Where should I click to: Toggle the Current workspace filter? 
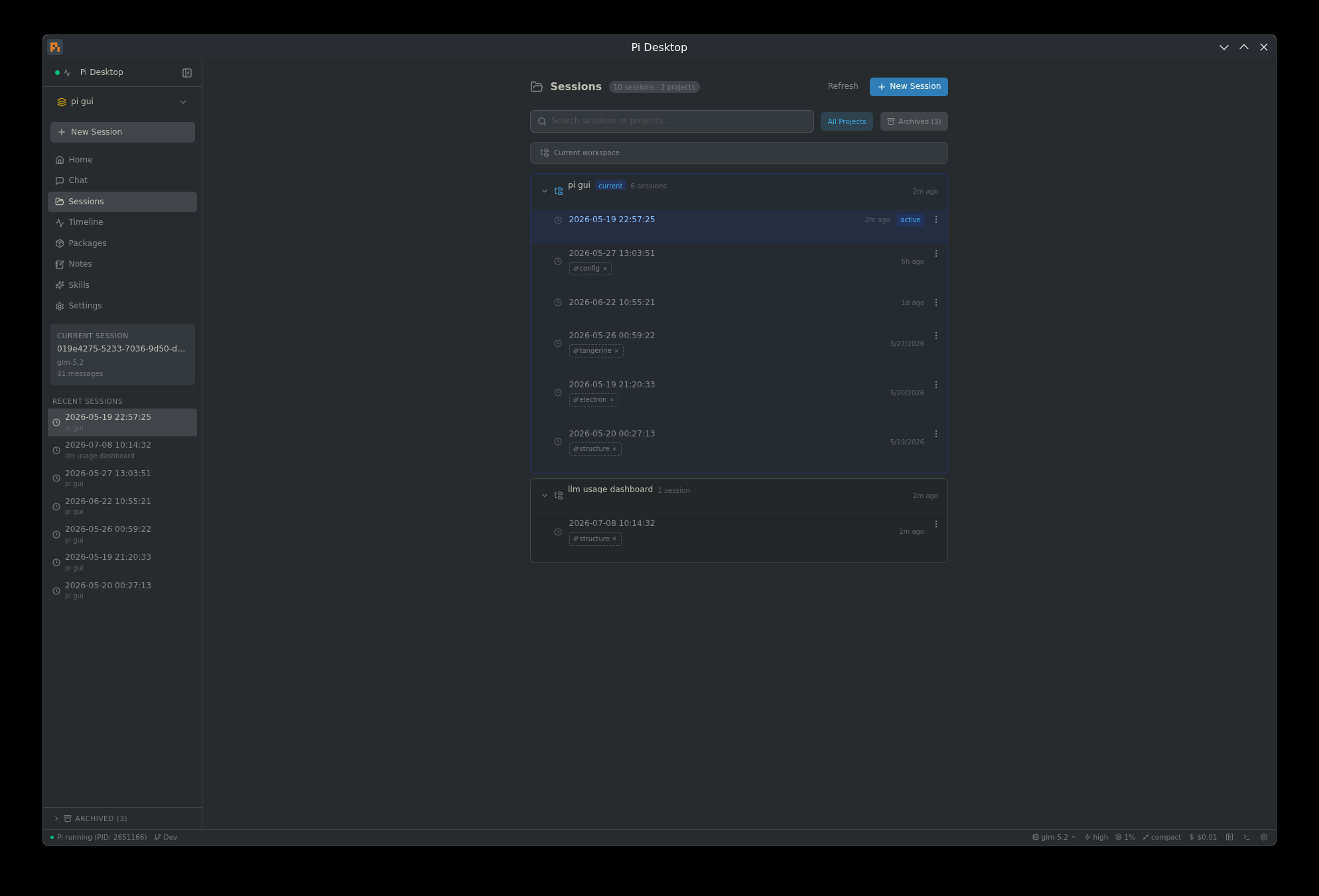(739, 153)
